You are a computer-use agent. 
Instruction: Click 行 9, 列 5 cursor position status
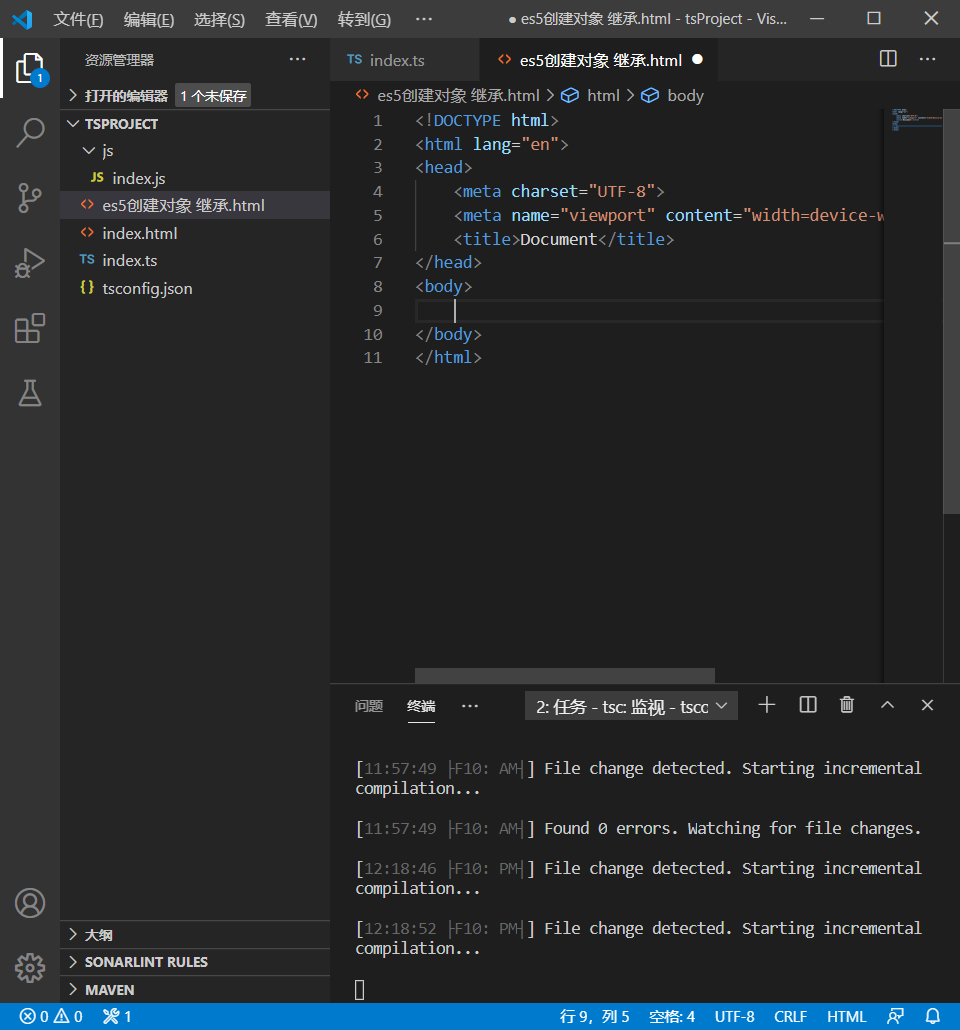coord(595,1017)
